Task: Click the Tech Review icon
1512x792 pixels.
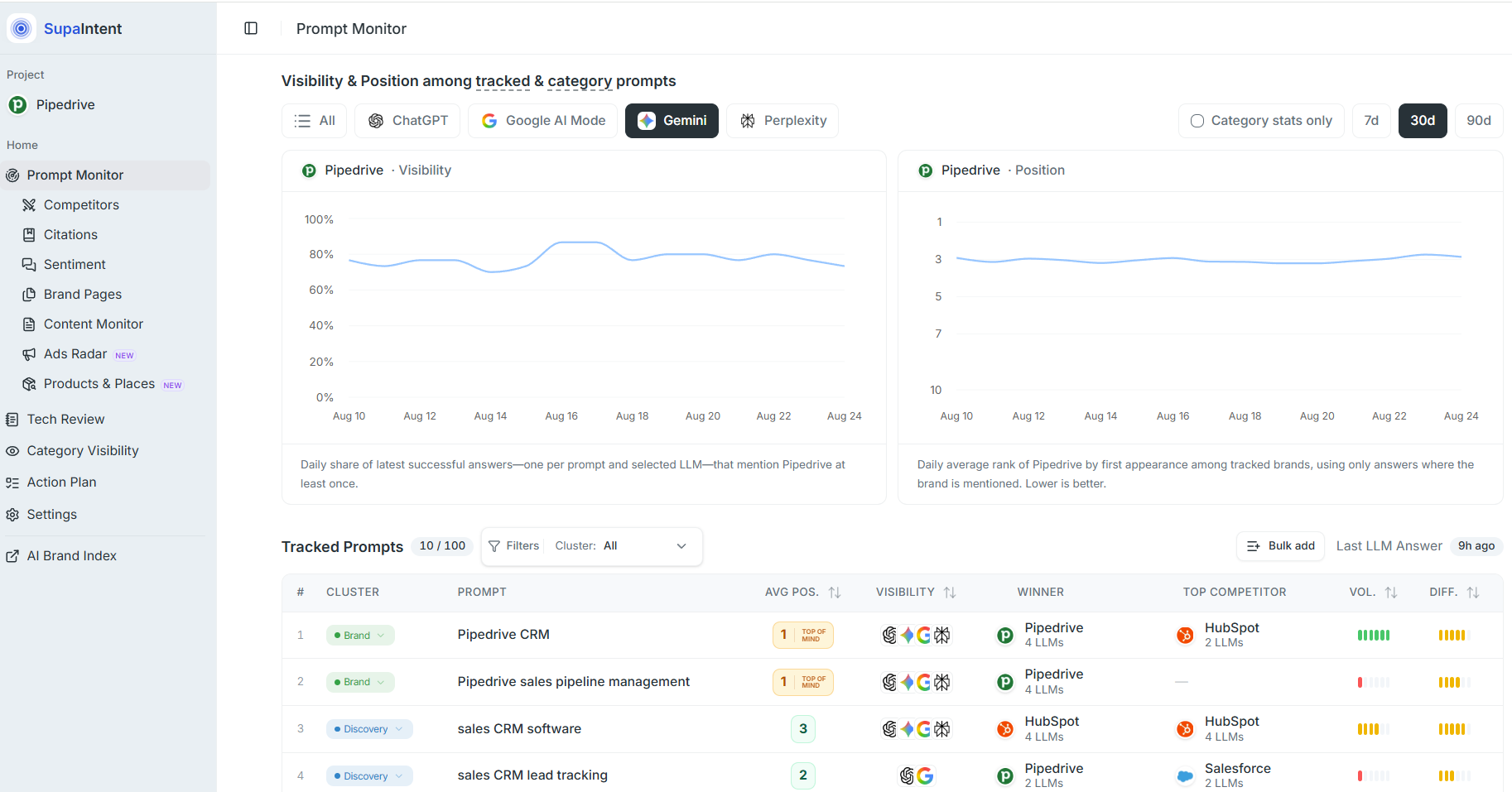Action: 12,420
